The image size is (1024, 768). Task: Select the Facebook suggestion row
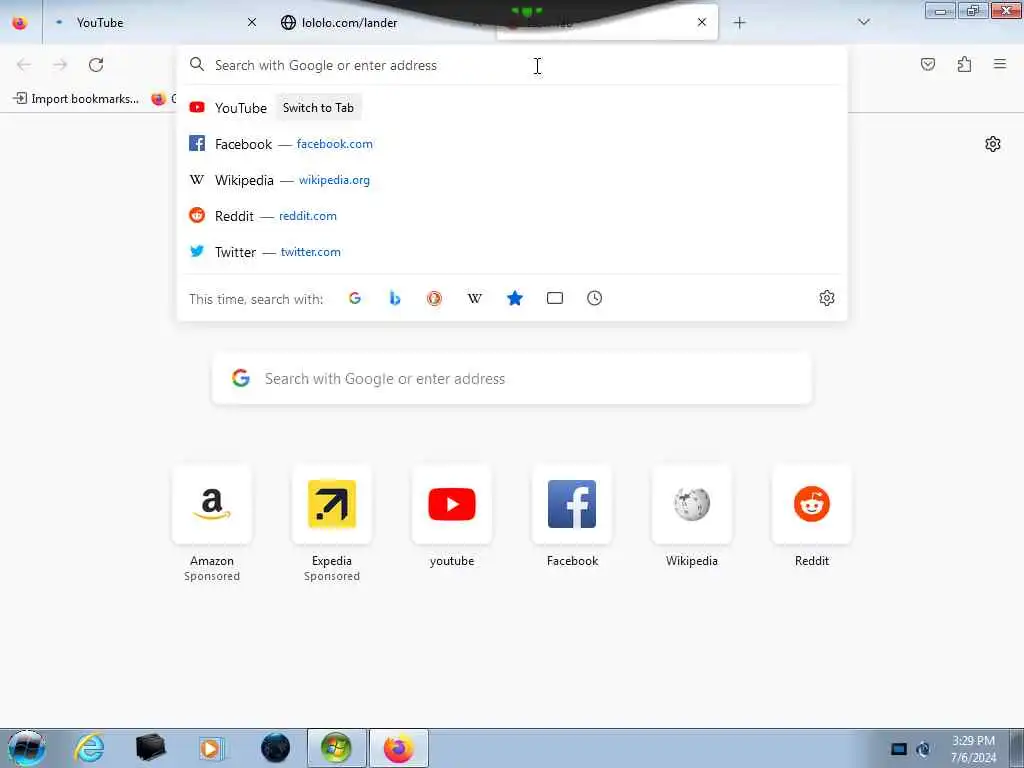pos(513,144)
